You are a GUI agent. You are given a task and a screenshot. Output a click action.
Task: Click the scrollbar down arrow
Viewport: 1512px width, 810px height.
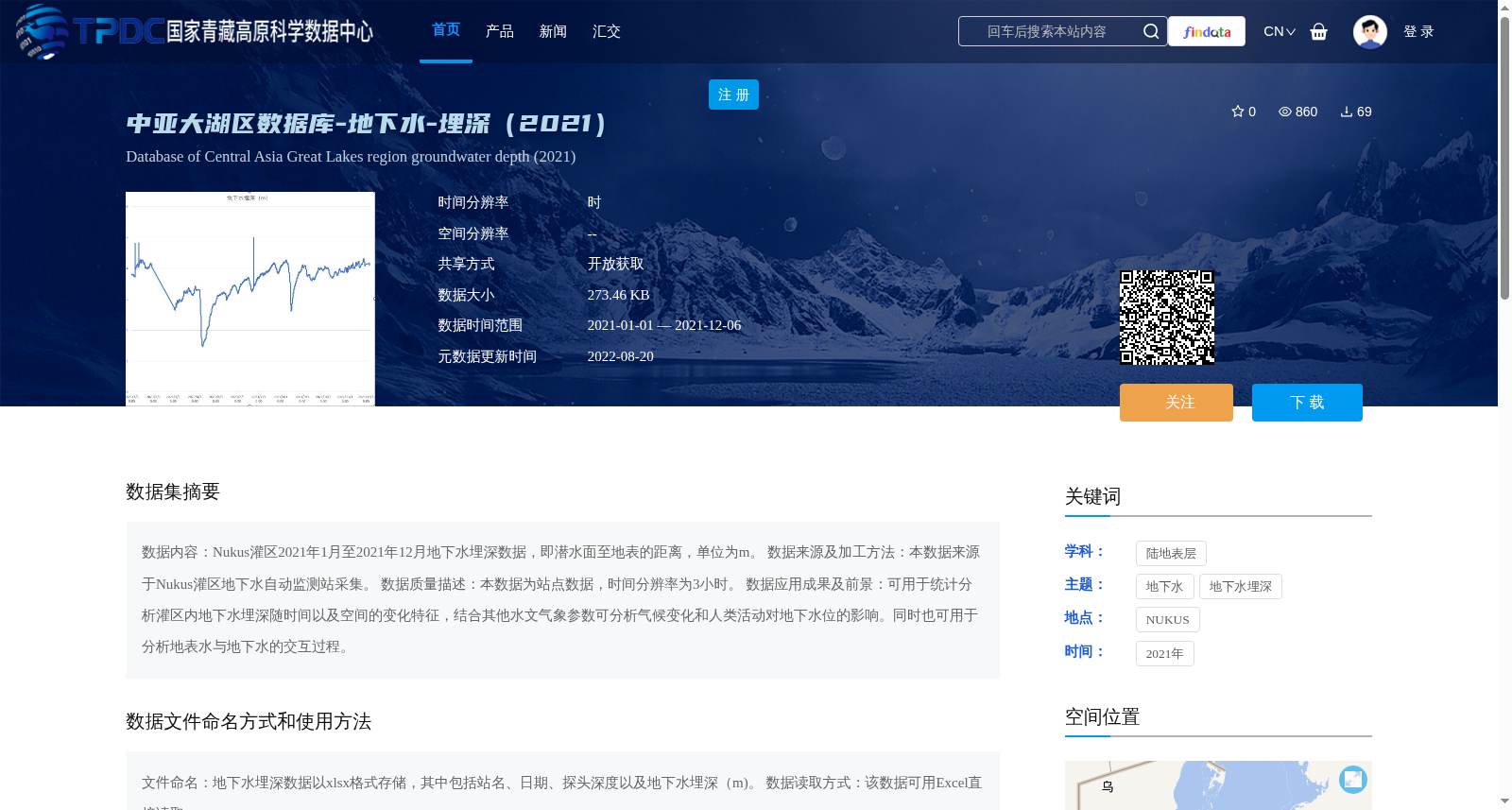pos(1504,801)
